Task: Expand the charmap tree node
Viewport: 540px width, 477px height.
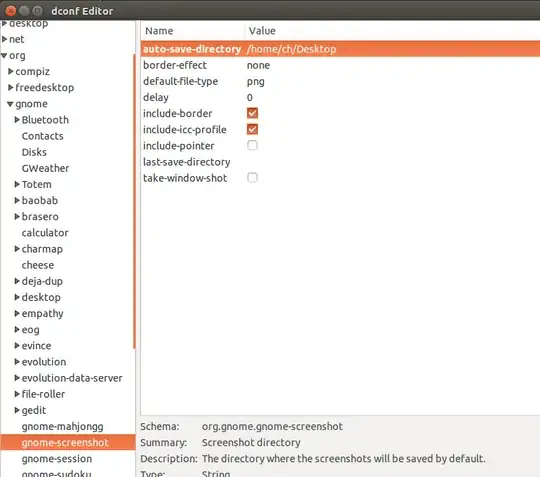Action: [x=17, y=249]
